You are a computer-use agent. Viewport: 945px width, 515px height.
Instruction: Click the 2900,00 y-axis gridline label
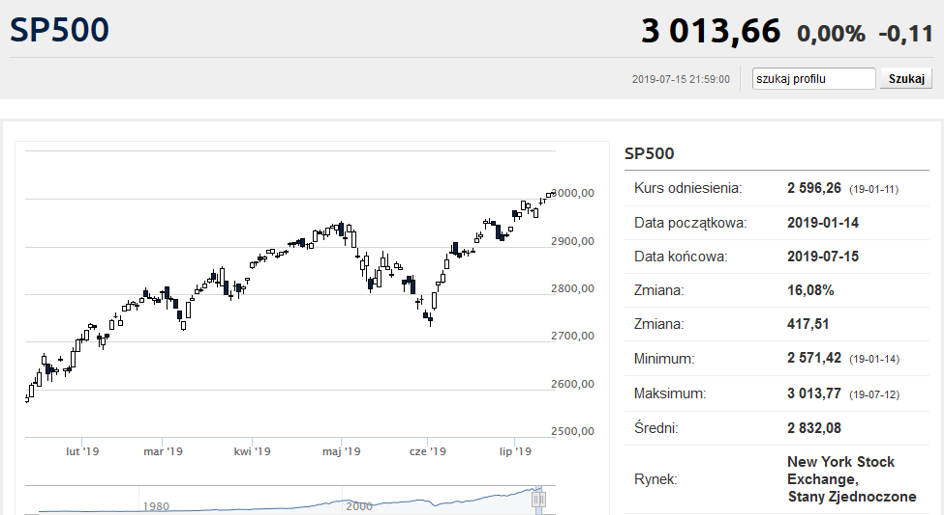(573, 241)
